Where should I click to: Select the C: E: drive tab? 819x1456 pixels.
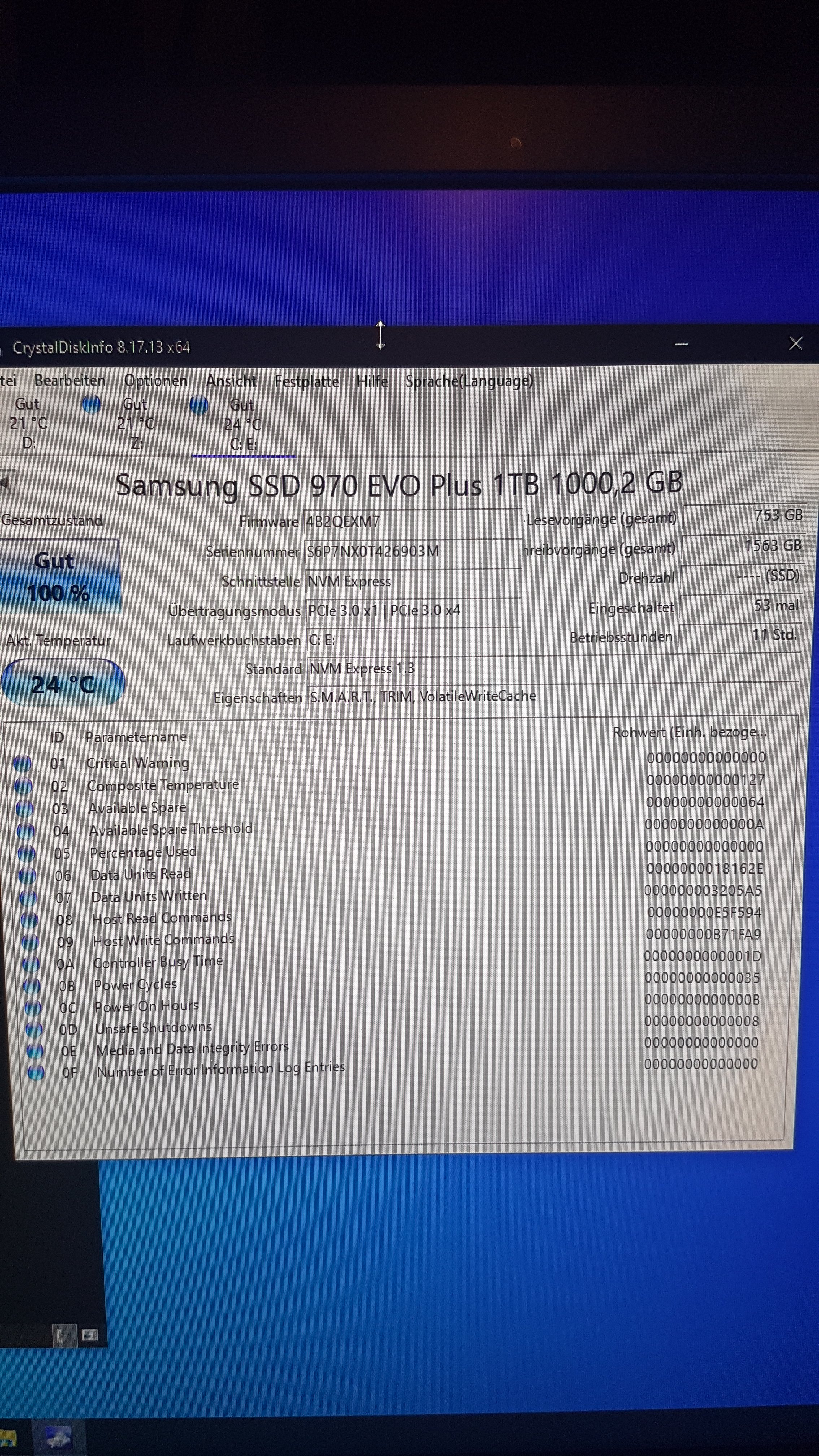click(242, 424)
